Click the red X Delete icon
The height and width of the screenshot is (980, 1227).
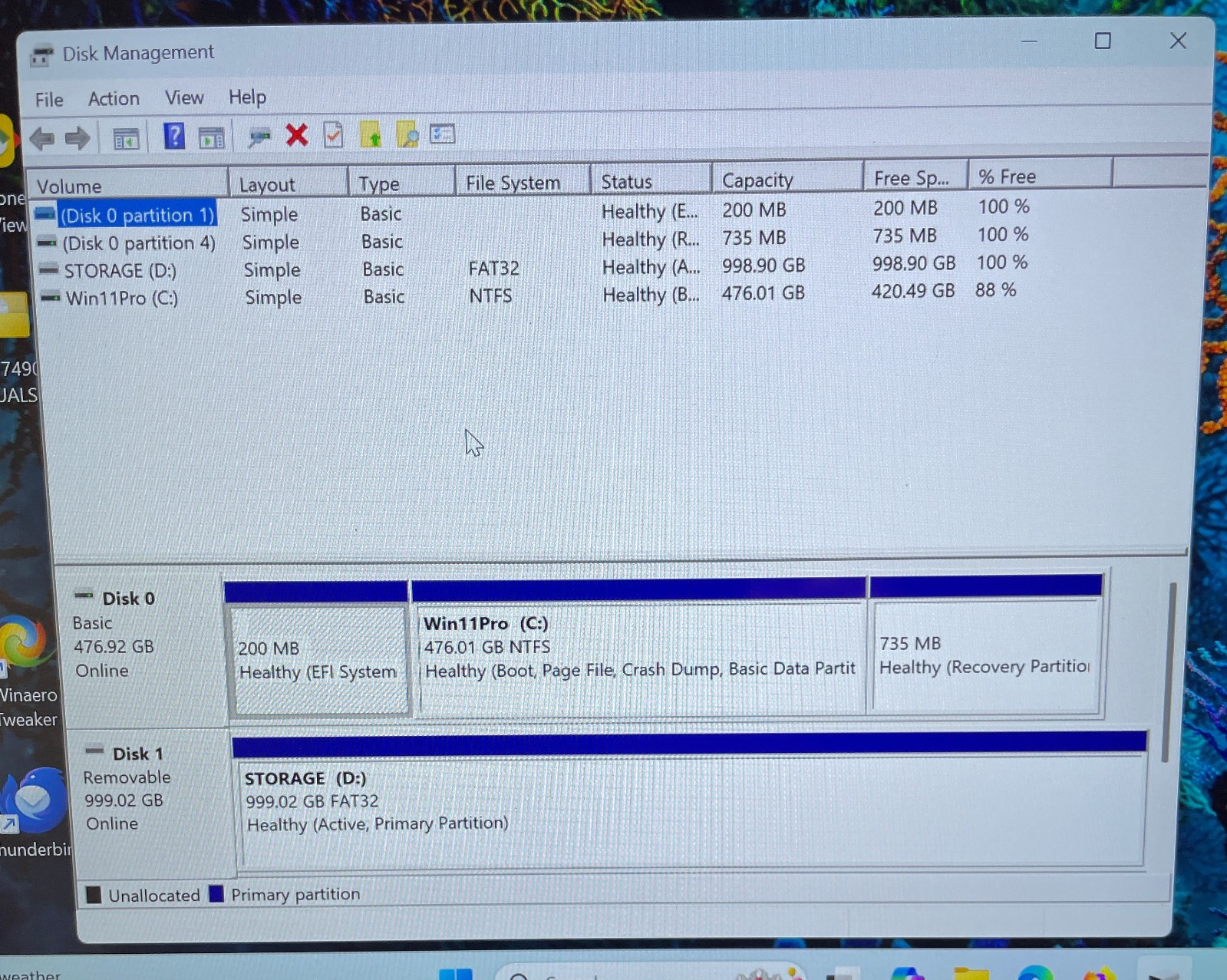[297, 136]
